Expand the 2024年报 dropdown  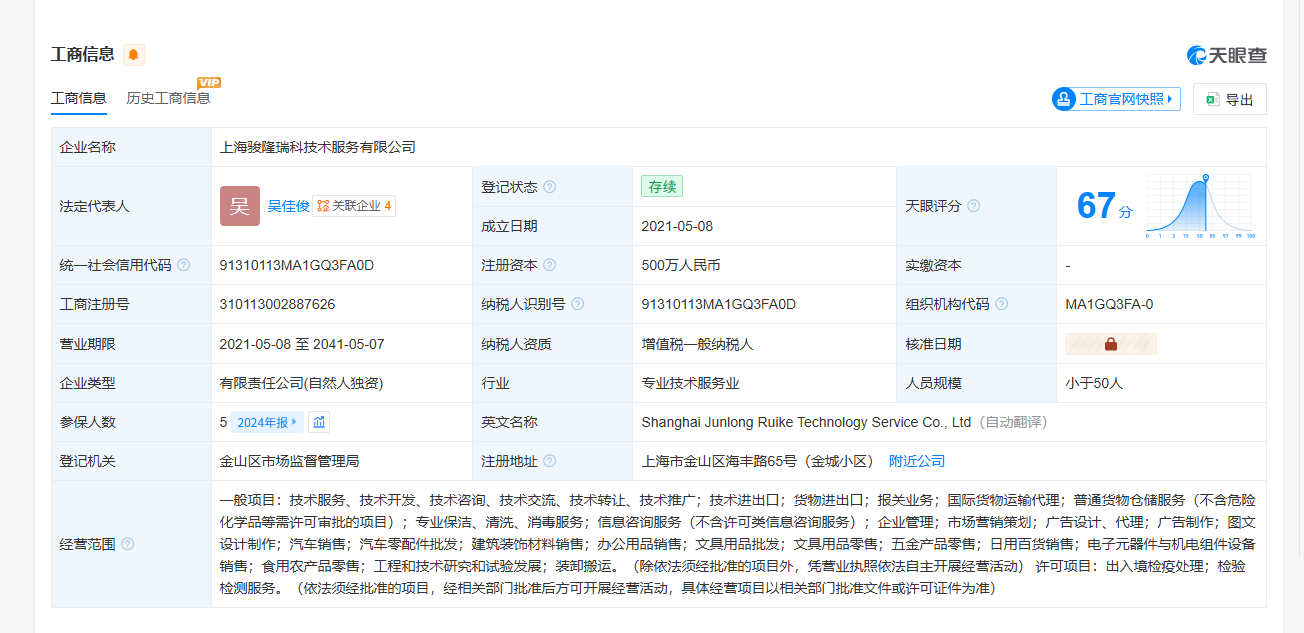point(267,422)
